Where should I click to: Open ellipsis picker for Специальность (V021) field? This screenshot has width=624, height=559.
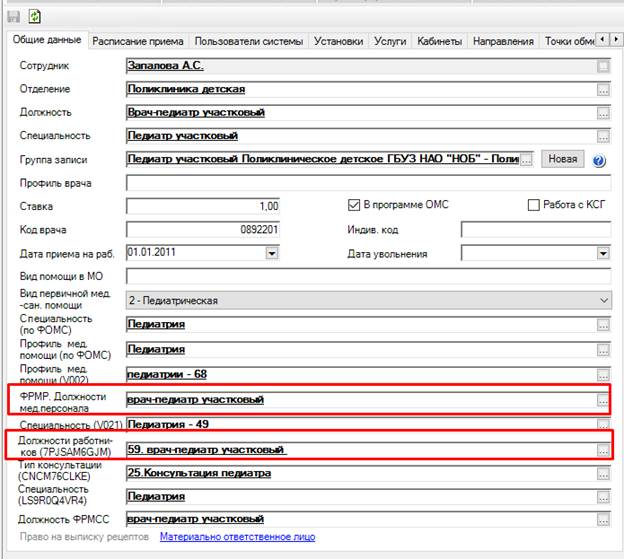tap(603, 424)
